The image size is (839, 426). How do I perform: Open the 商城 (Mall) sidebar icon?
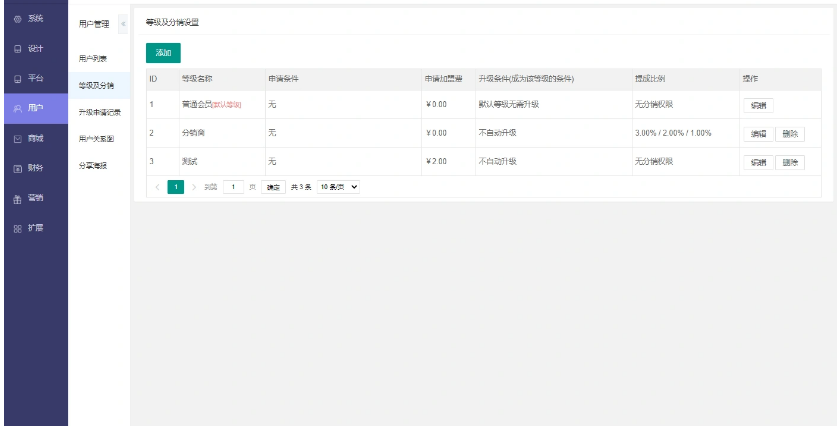(17, 138)
